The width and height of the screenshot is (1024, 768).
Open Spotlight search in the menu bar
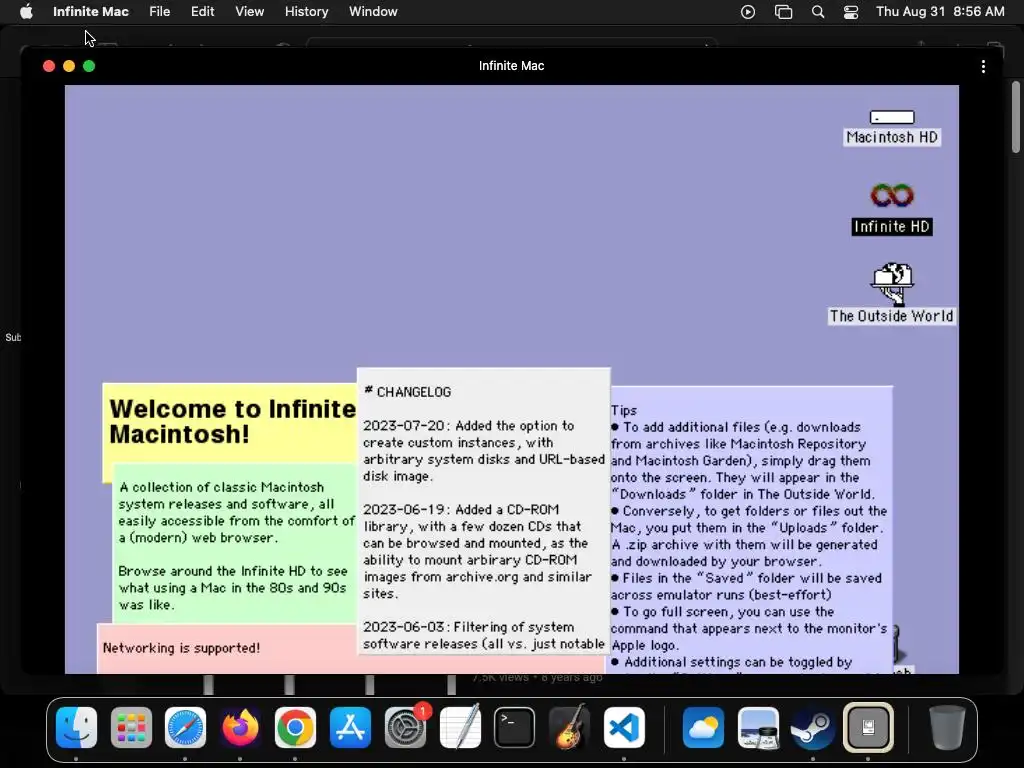click(x=818, y=12)
